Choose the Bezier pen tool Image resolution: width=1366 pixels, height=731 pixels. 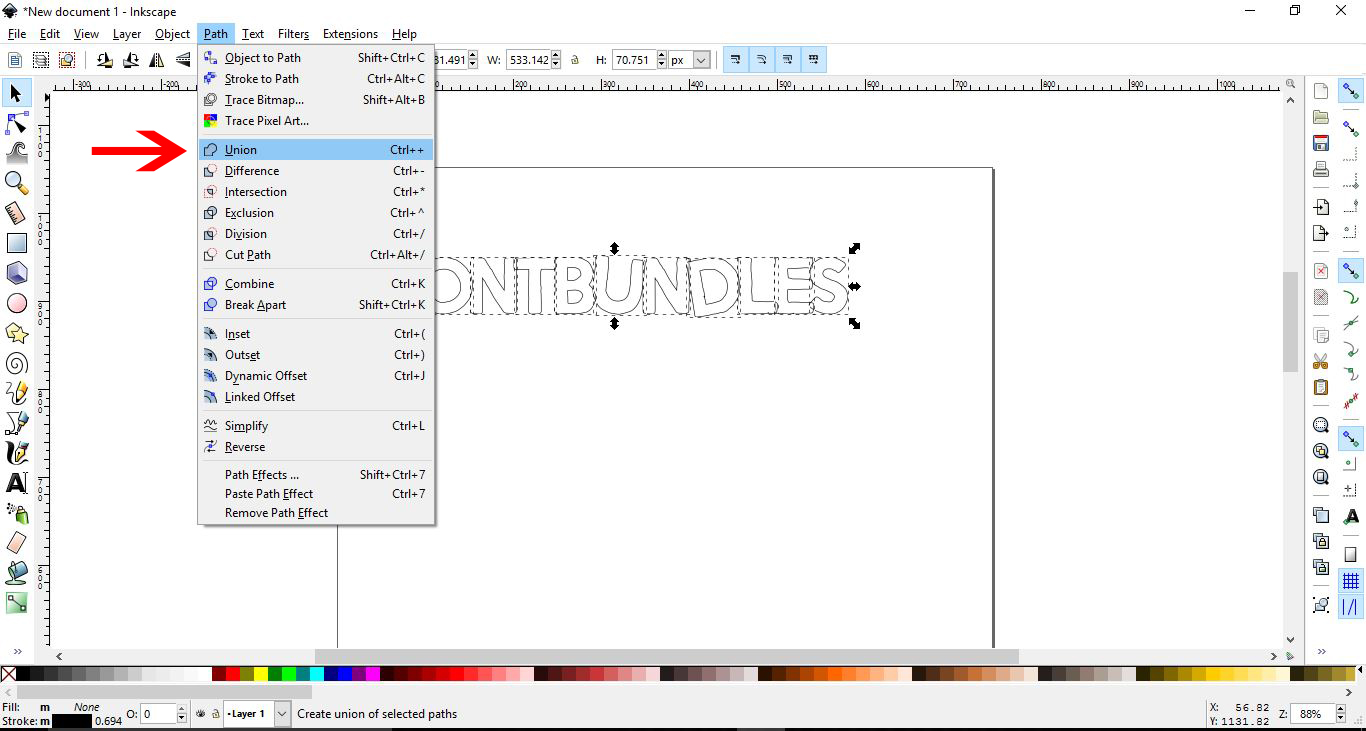point(16,423)
